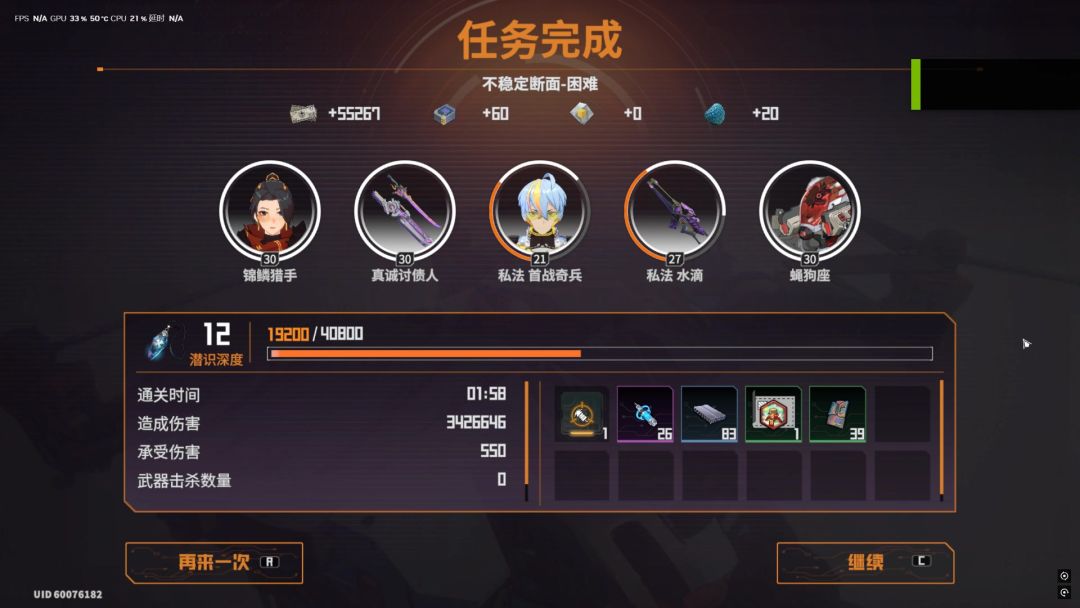The image size is (1080, 608).
Task: Select the 锦鳞猎手 character portrait
Action: point(270,211)
